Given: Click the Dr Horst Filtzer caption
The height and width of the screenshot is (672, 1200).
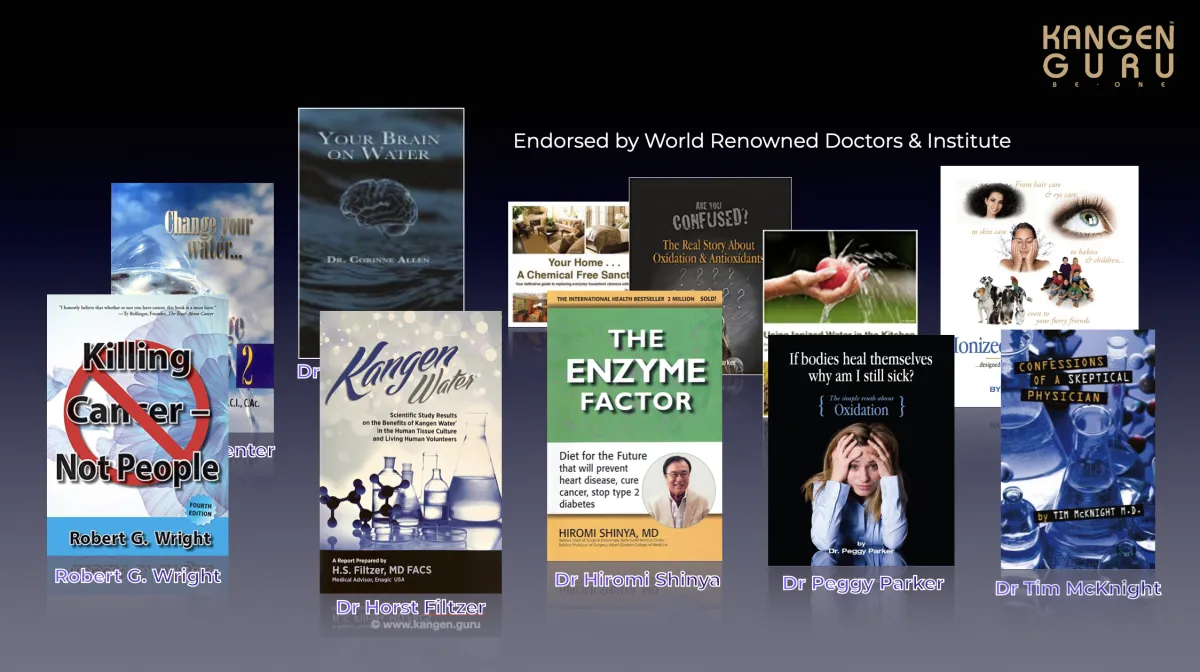Looking at the screenshot, I should pyautogui.click(x=411, y=607).
